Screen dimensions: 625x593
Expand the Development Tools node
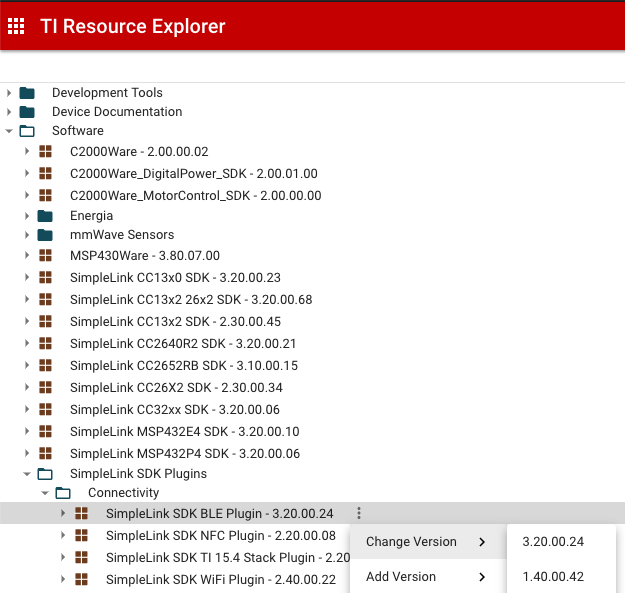click(9, 93)
